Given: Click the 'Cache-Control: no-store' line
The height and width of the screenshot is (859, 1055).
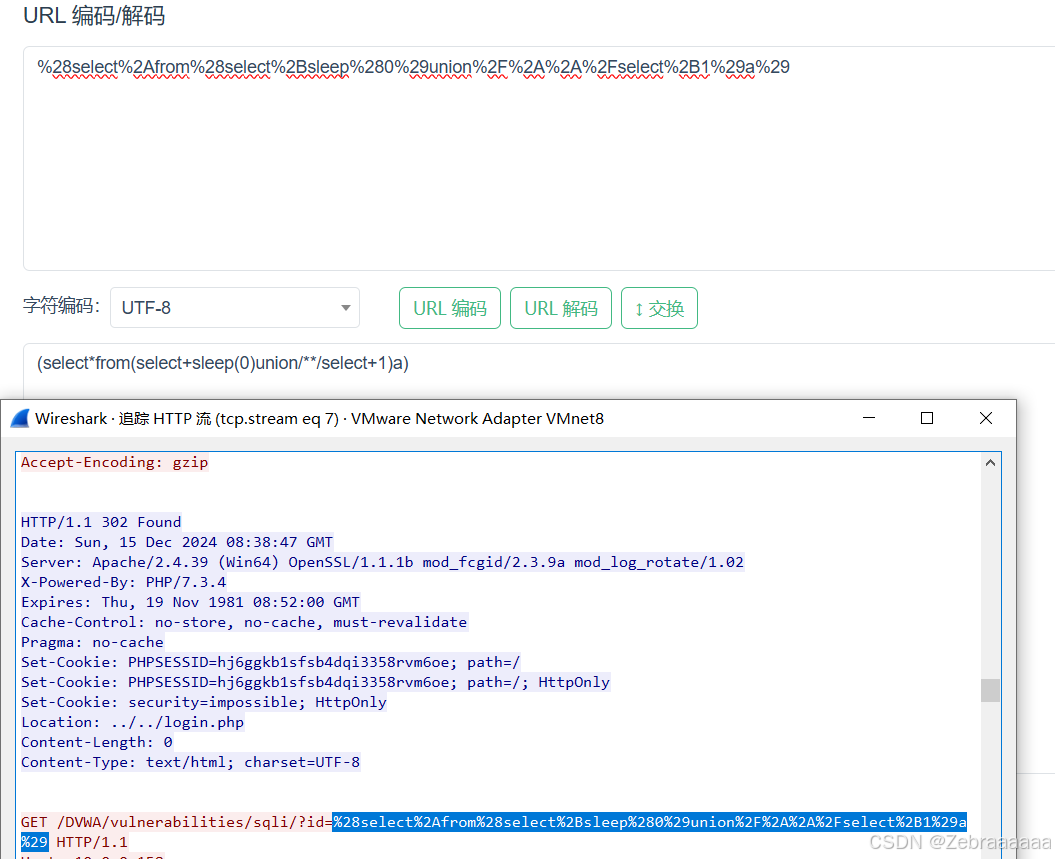Looking at the screenshot, I should click(244, 622).
